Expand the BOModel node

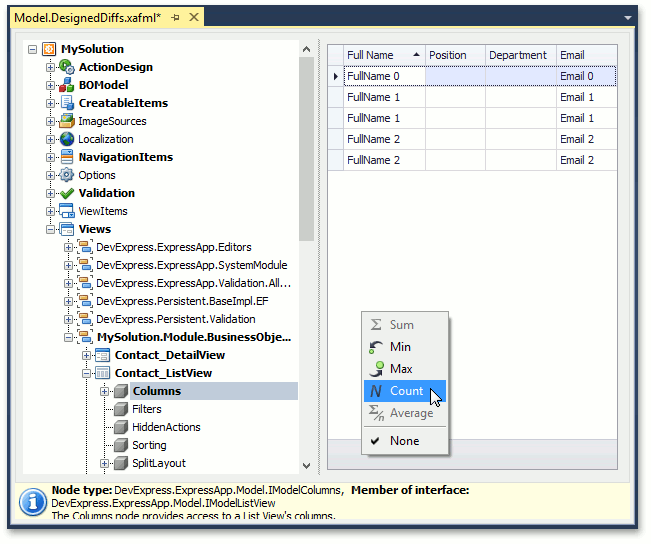coord(50,86)
